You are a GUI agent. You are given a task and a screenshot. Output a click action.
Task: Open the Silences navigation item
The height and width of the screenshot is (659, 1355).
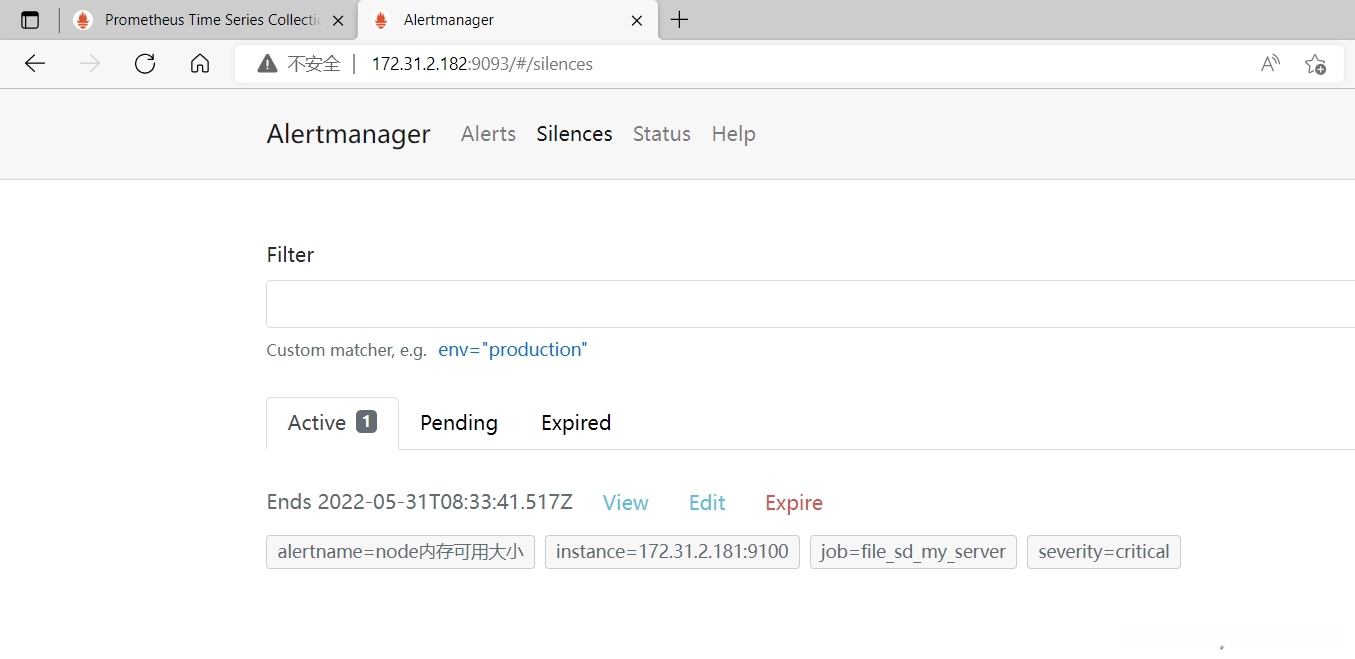click(x=574, y=134)
